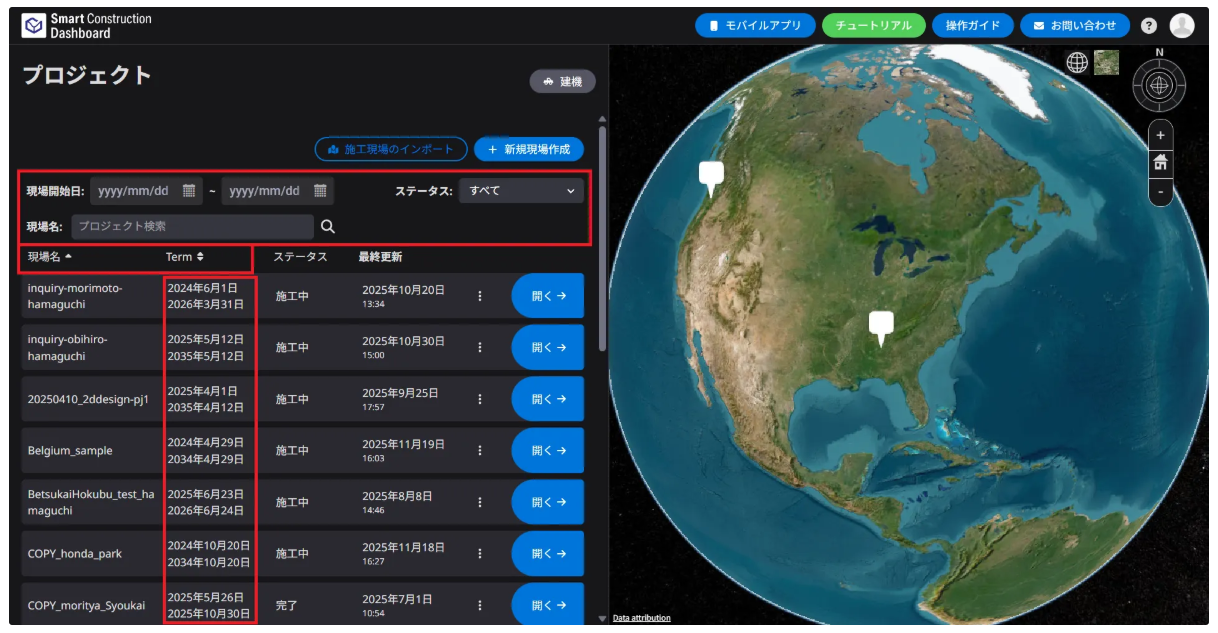Sort the list by 現場名 column
Screen dimensions: 1218x633
pos(50,257)
